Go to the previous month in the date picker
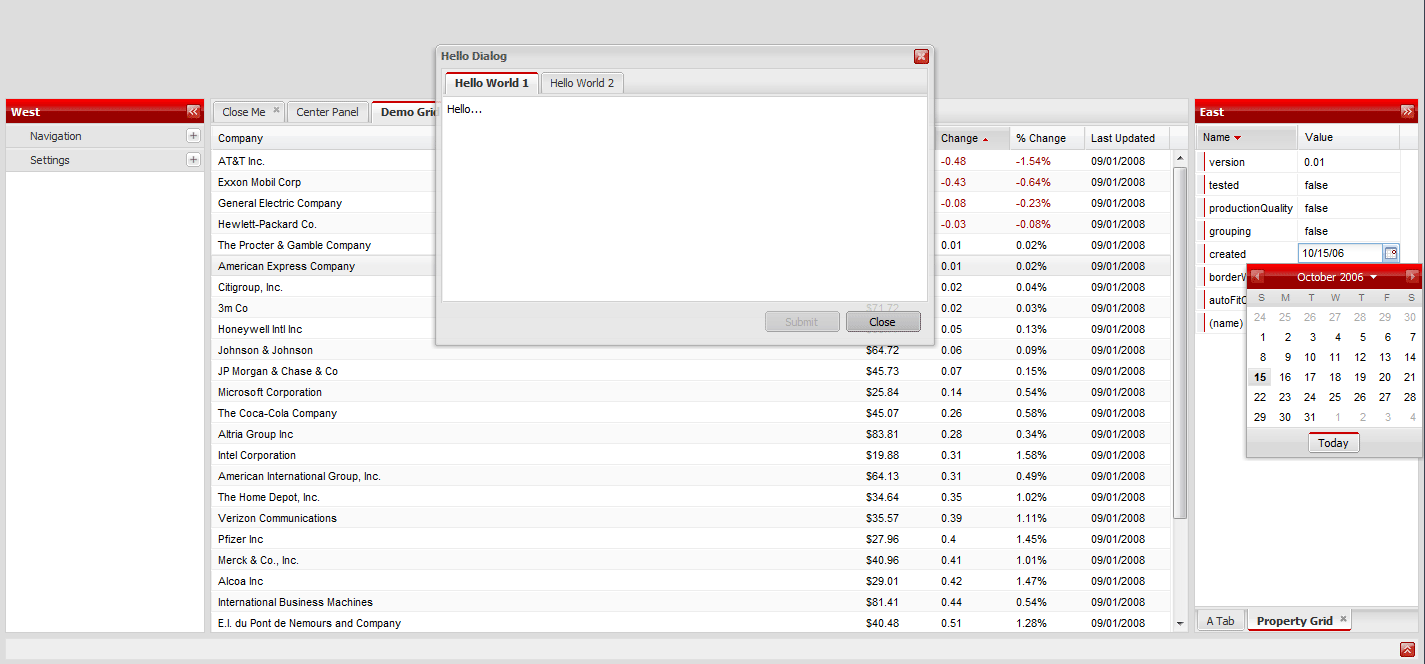This screenshot has width=1425, height=664. coord(1258,277)
